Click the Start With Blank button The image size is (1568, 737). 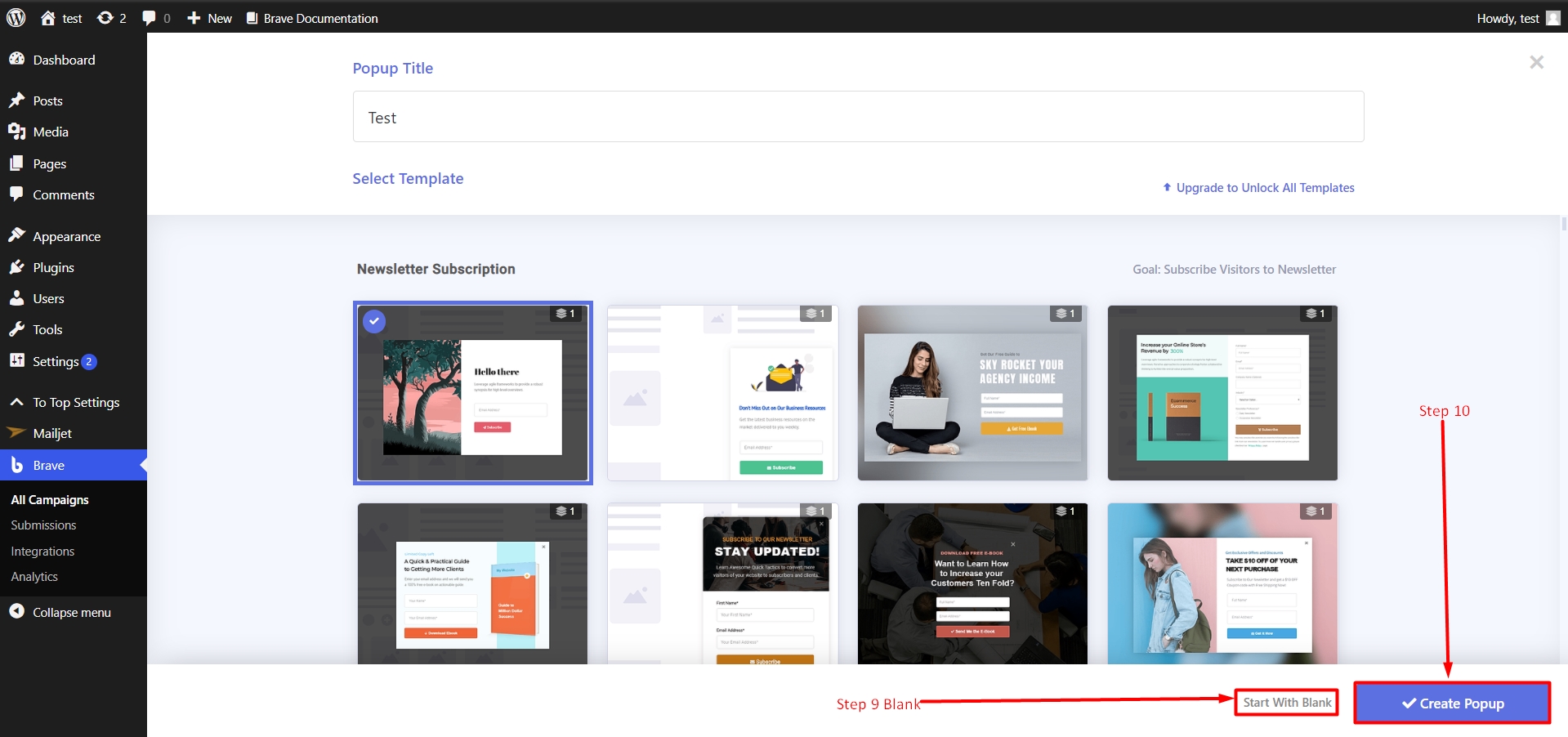coord(1287,703)
